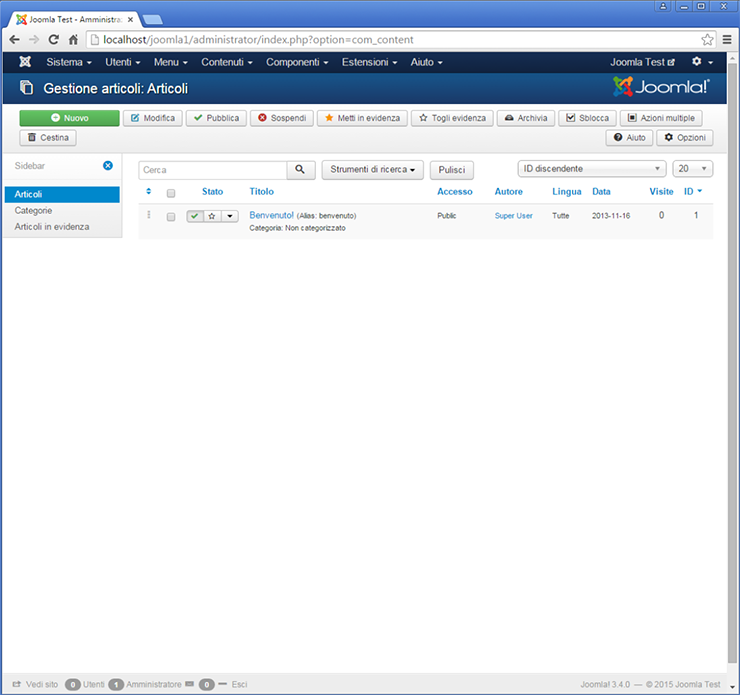Viewport: 740px width, 695px height.
Task: Click published checkmark for Benvenuto article
Action: point(195,216)
